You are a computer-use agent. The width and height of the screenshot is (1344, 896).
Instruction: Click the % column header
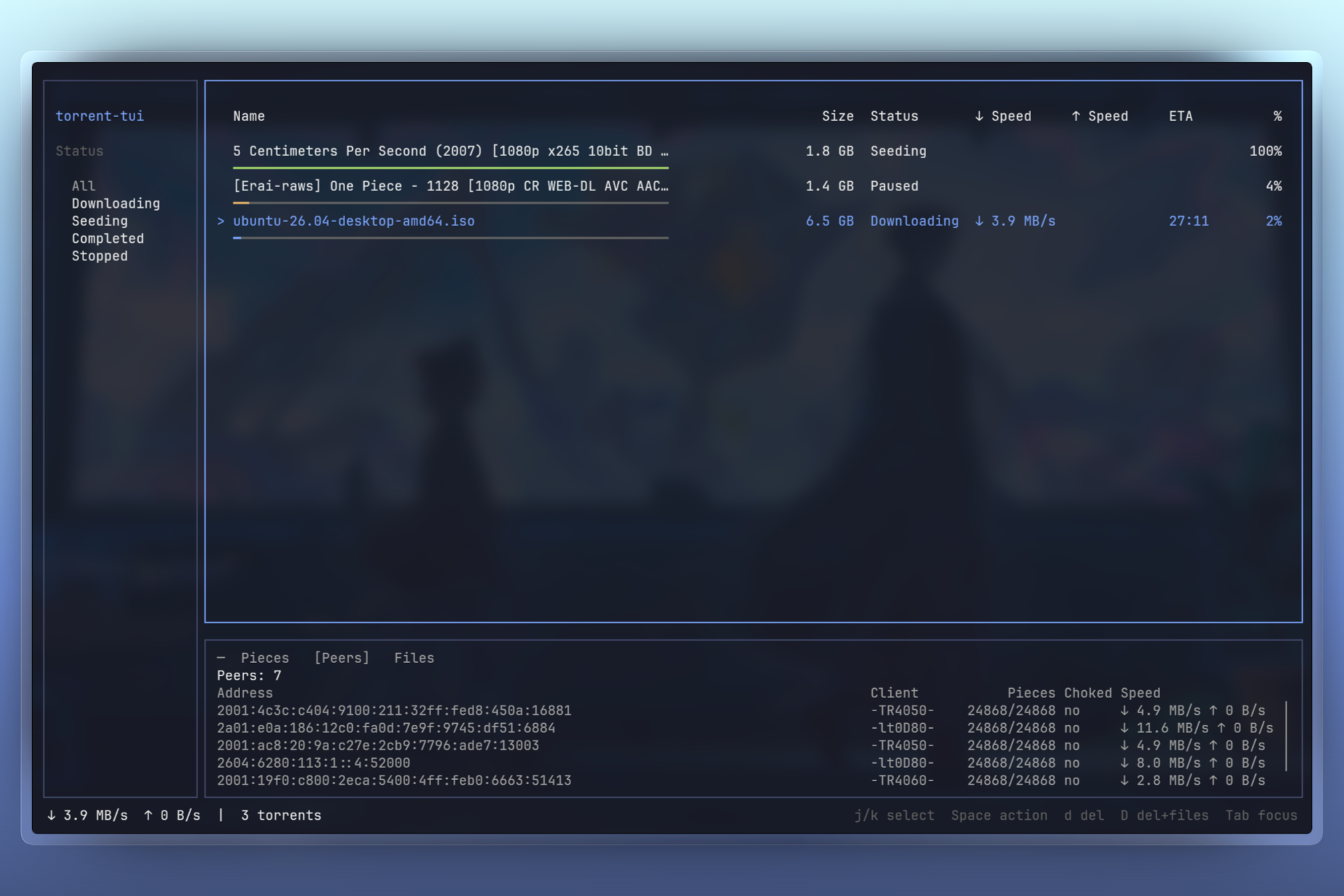(x=1277, y=116)
